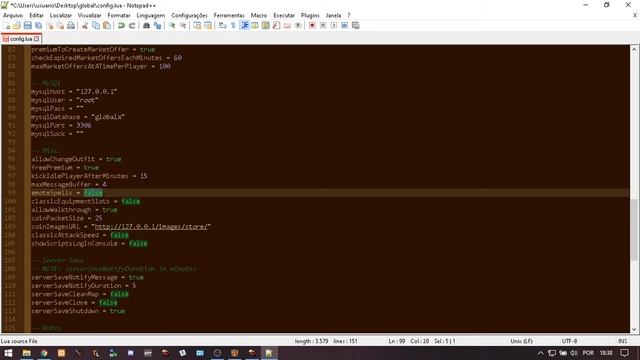Image resolution: width=640 pixels, height=360 pixels.
Task: Open the Replace dialog toolbar icon
Action: 157,25
